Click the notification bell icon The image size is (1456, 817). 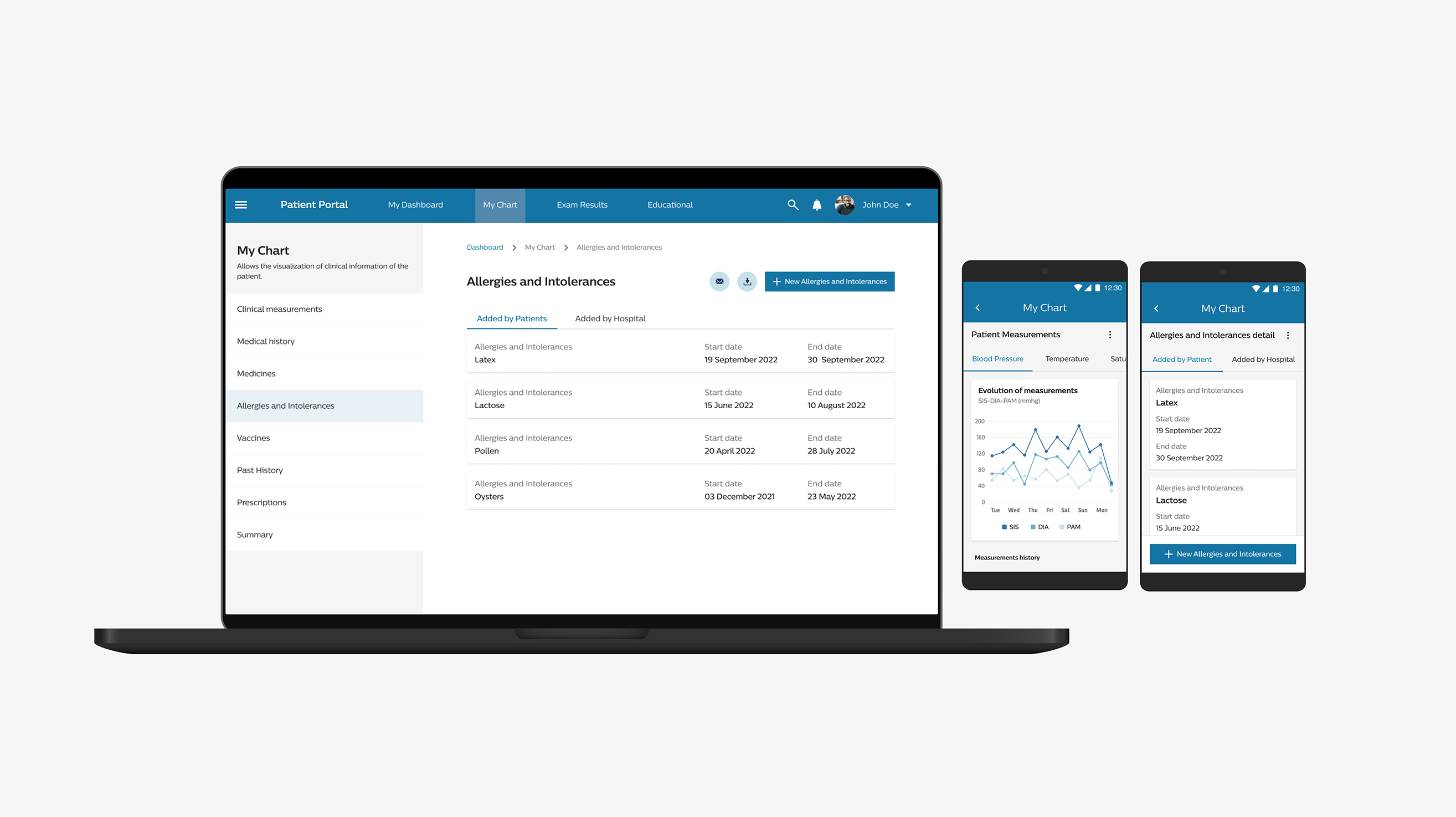tap(818, 205)
